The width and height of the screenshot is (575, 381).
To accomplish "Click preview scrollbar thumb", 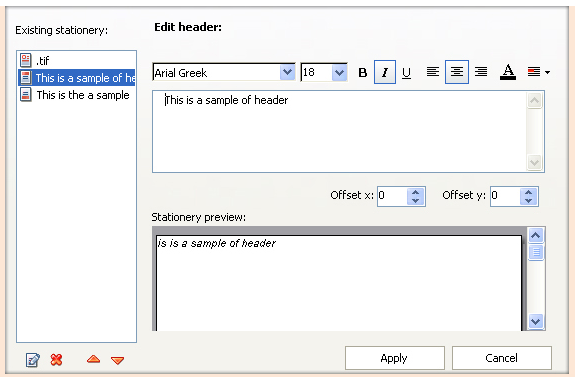I will [536, 252].
